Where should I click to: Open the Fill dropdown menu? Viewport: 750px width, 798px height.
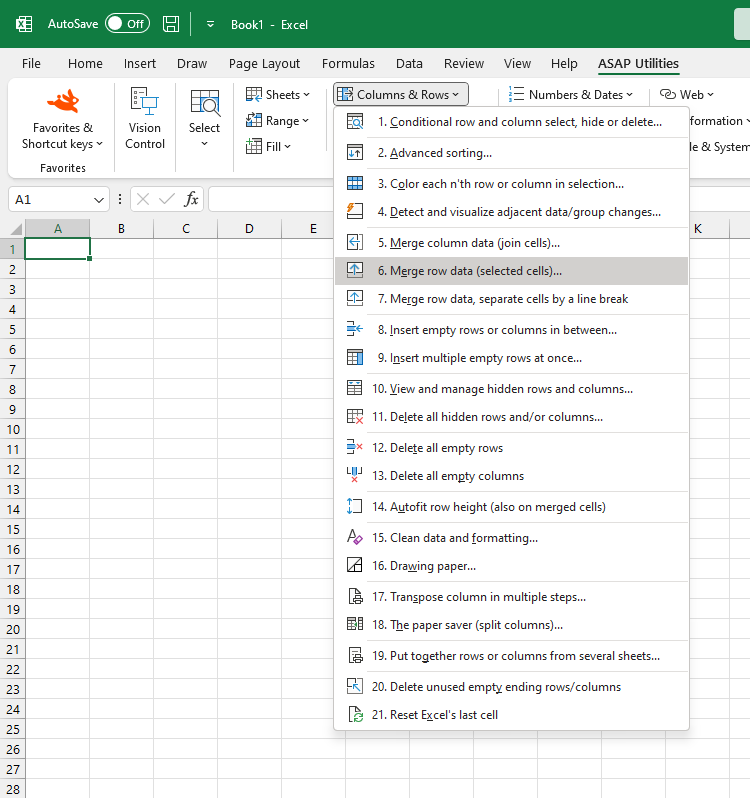[269, 147]
